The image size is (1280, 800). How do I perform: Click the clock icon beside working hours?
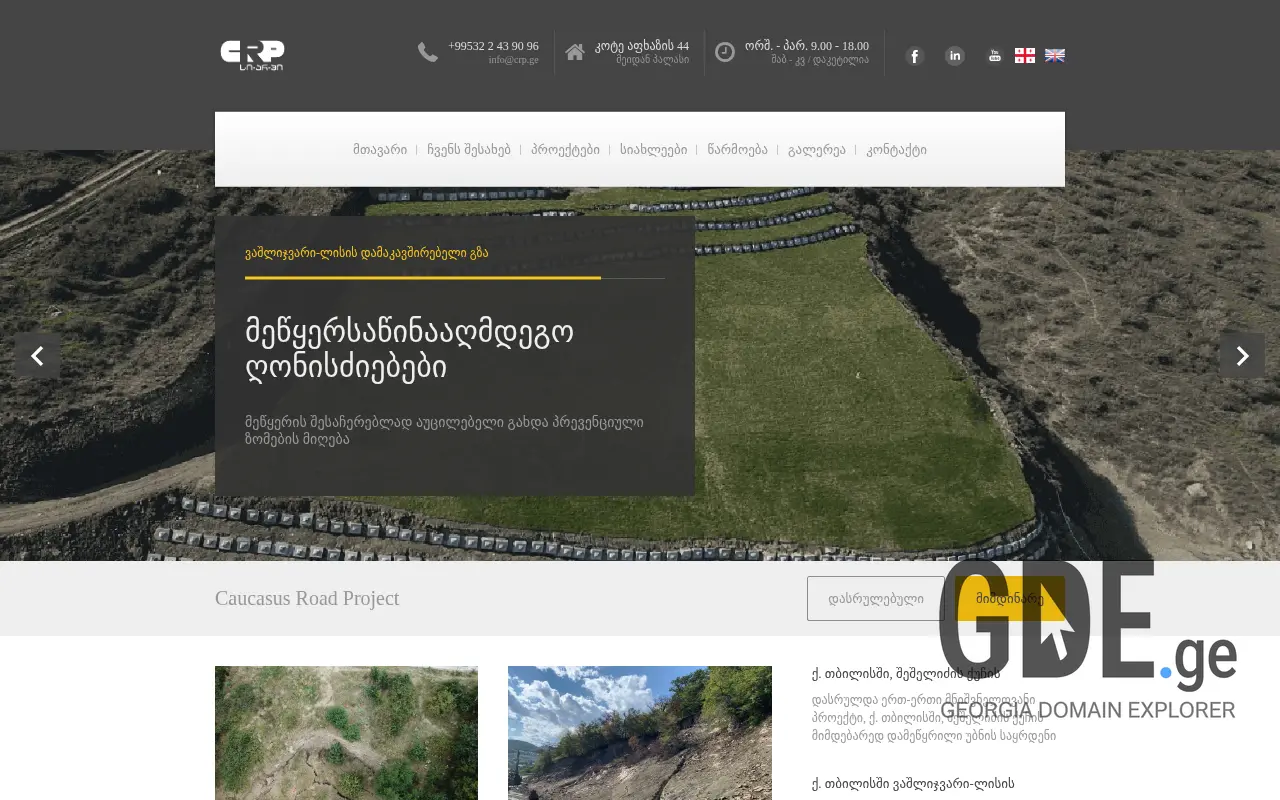(x=725, y=51)
